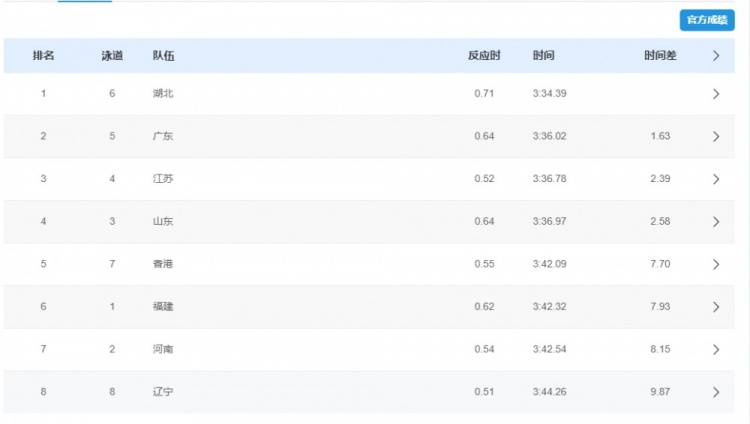The height and width of the screenshot is (424, 750).
Task: Expand details arrow for 湖北 row
Action: click(x=716, y=94)
